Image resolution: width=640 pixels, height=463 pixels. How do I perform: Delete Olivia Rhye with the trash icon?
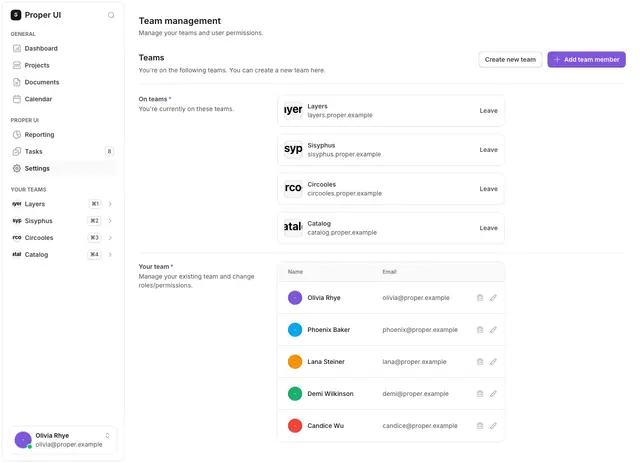[480, 298]
